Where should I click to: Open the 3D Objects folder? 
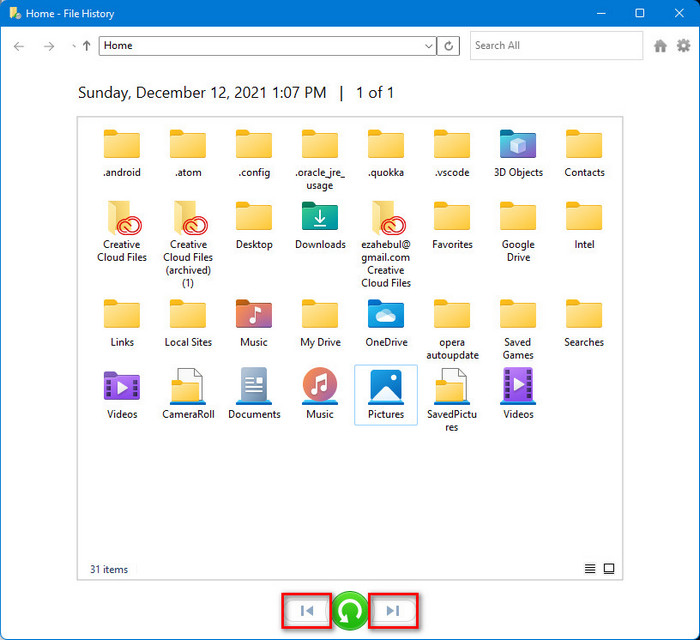[x=518, y=153]
